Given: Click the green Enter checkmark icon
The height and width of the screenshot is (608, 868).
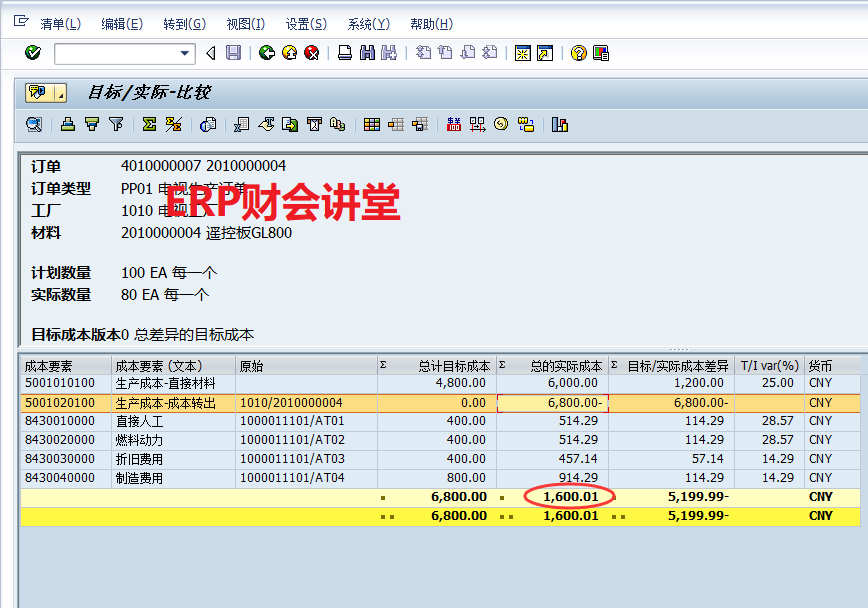Looking at the screenshot, I should [x=32, y=53].
